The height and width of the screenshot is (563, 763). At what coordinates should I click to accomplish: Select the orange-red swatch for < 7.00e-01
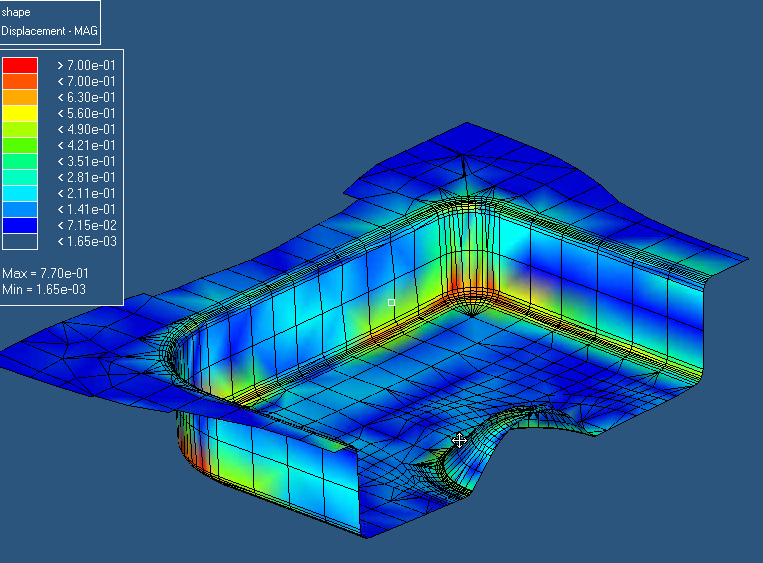point(20,81)
